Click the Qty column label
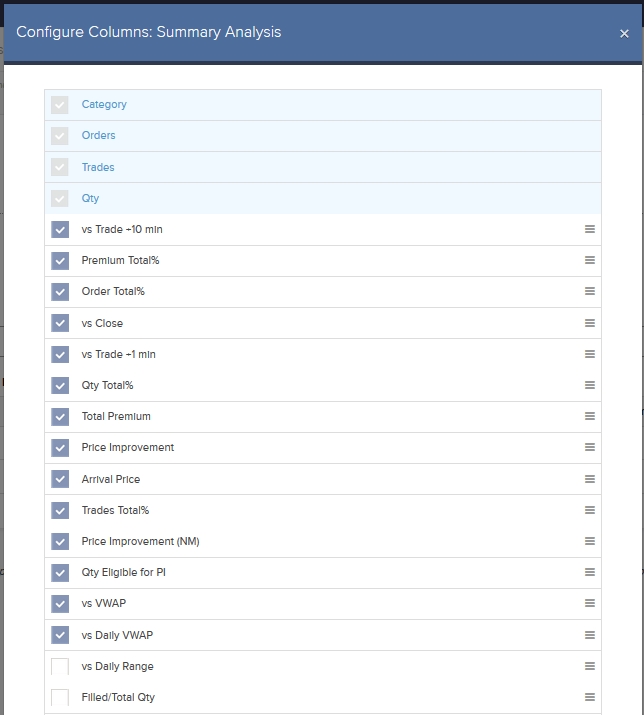This screenshot has width=644, height=715. 90,198
